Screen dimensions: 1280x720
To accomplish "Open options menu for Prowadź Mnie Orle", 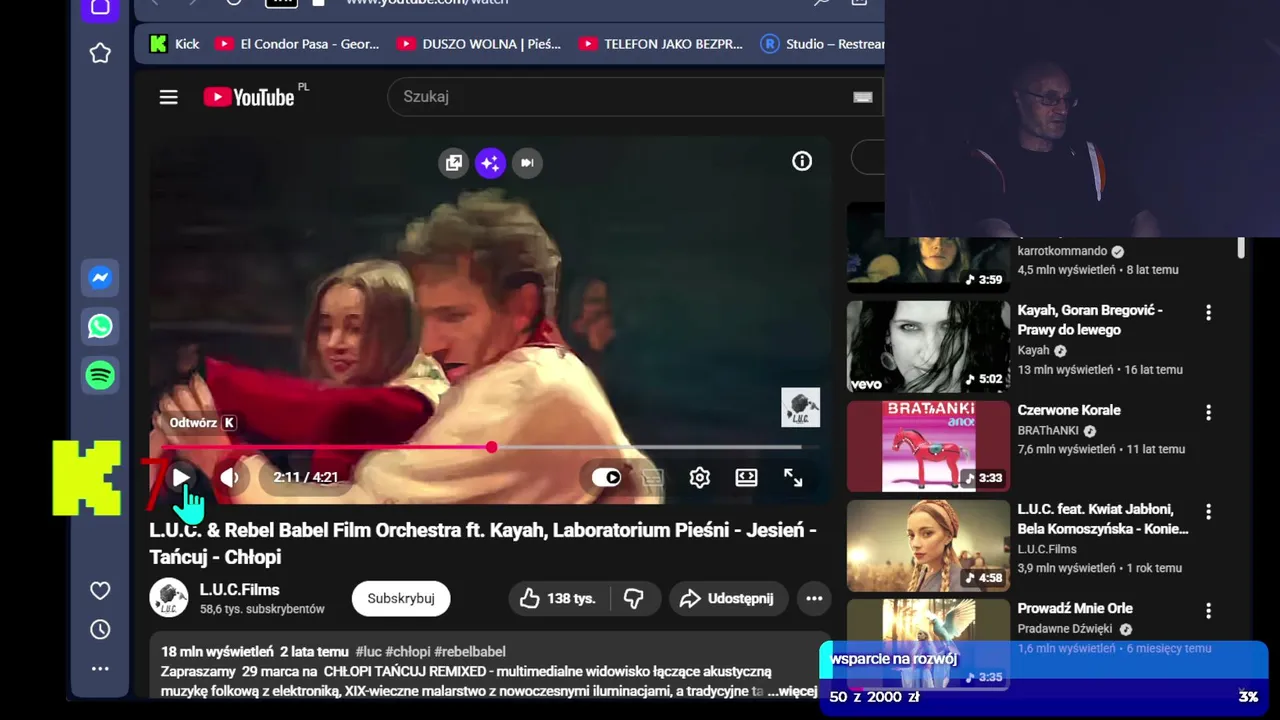I will (x=1208, y=610).
